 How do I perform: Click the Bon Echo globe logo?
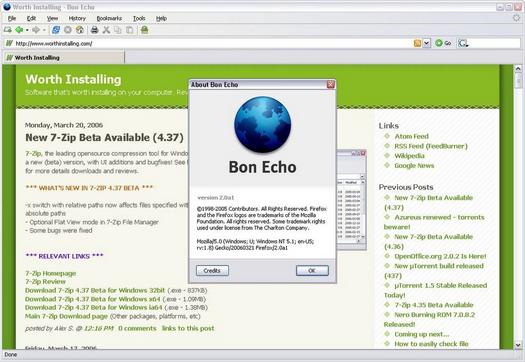262,125
